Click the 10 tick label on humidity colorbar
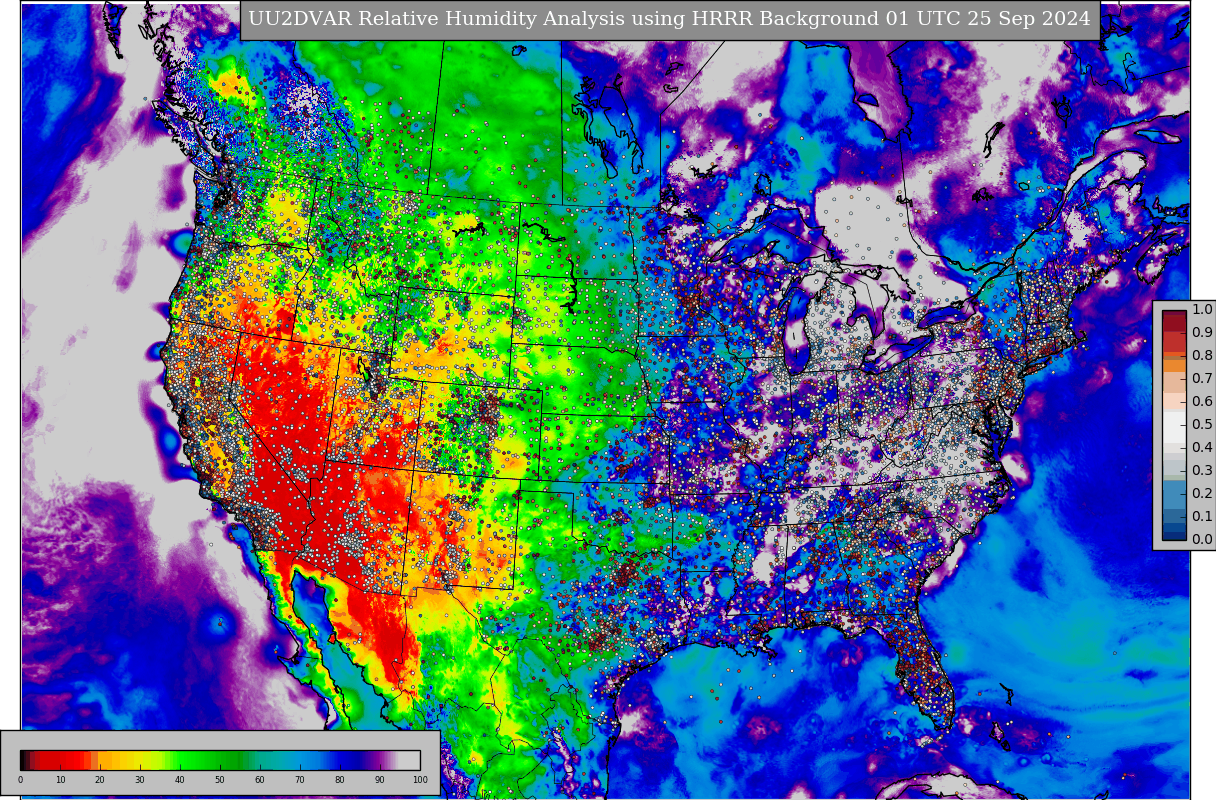Viewport: 1216px width, 800px height. [60, 780]
